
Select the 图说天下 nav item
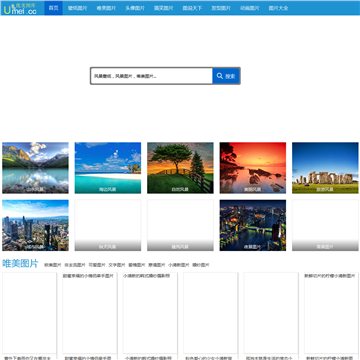coord(192,8)
